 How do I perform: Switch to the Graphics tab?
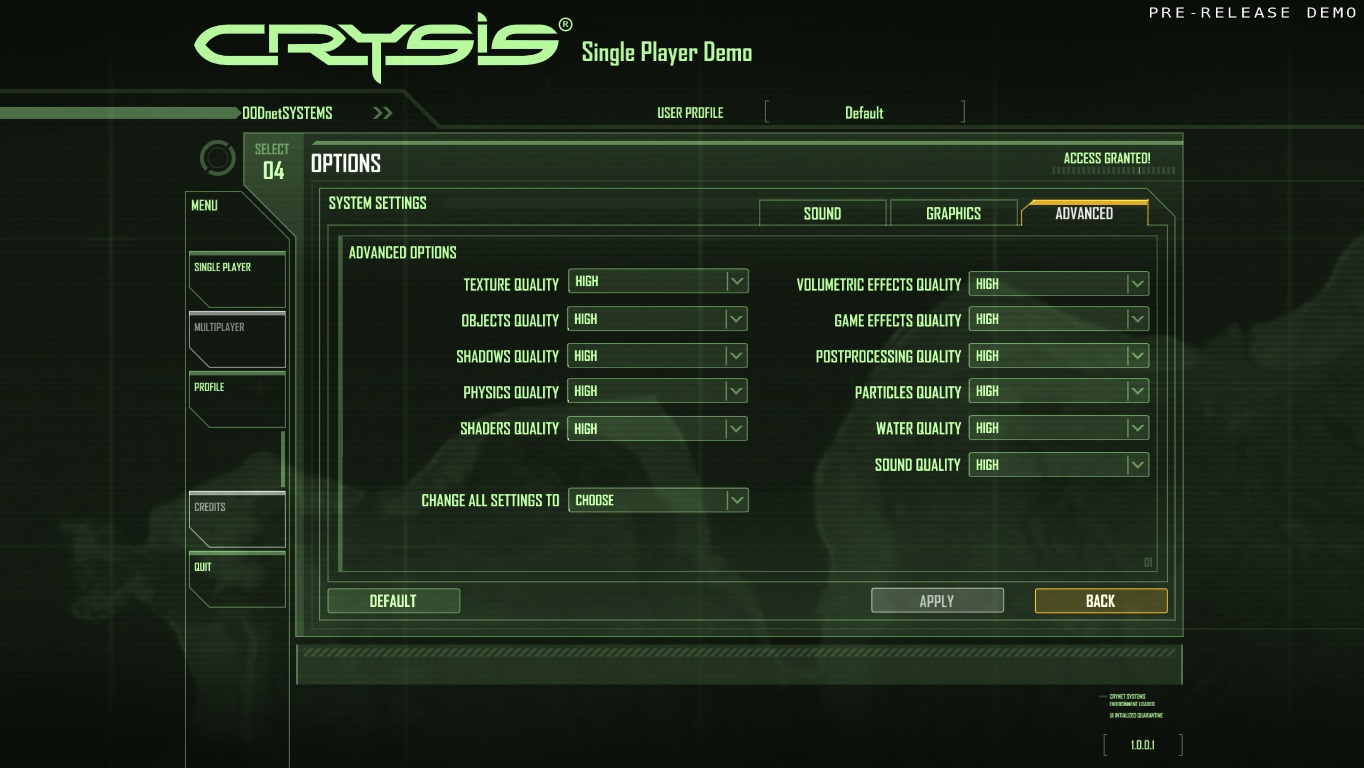click(x=953, y=213)
